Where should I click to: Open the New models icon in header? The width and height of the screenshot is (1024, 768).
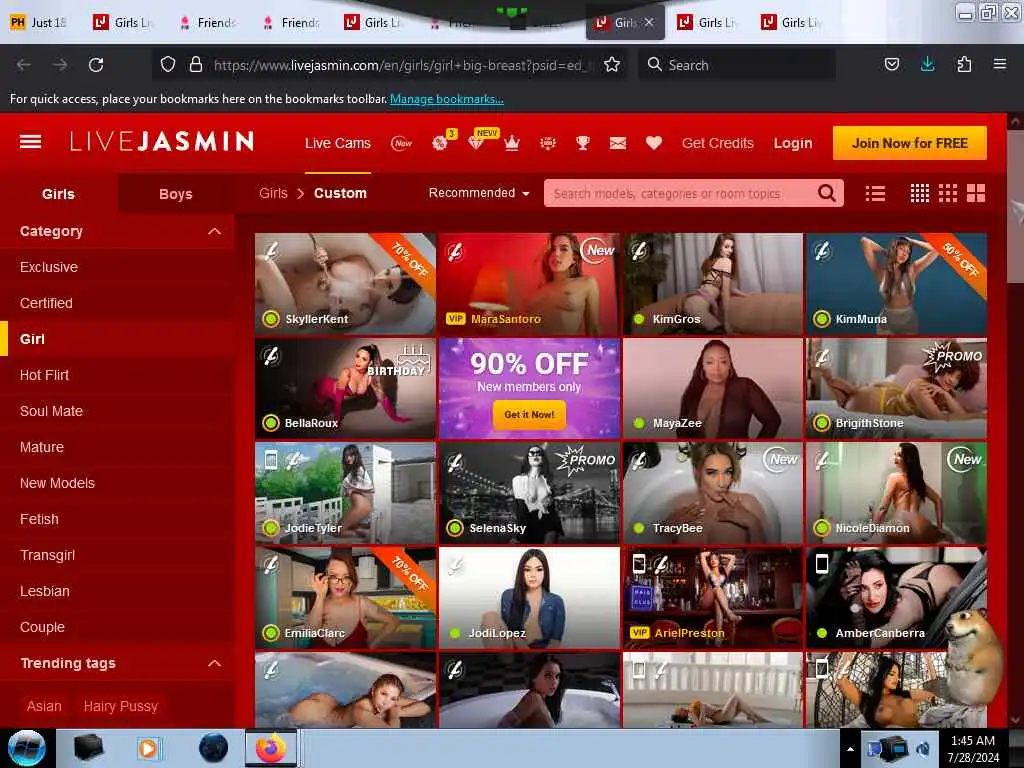click(402, 143)
